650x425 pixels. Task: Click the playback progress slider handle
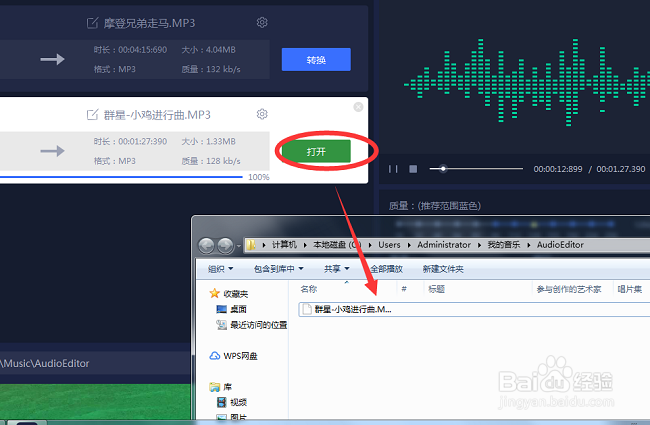point(443,169)
